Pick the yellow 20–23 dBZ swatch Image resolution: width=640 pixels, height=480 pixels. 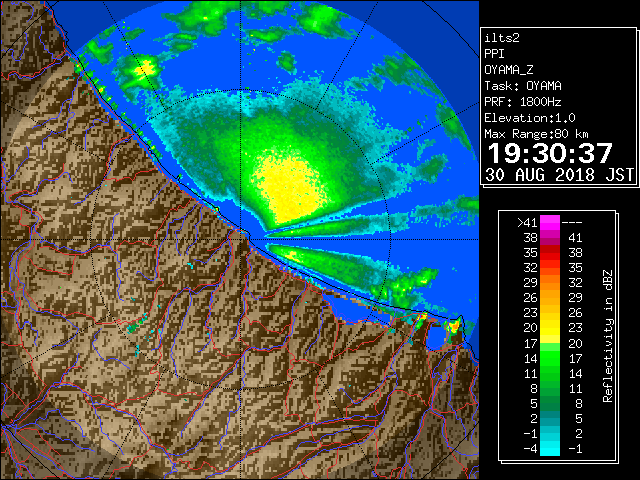tap(550, 328)
